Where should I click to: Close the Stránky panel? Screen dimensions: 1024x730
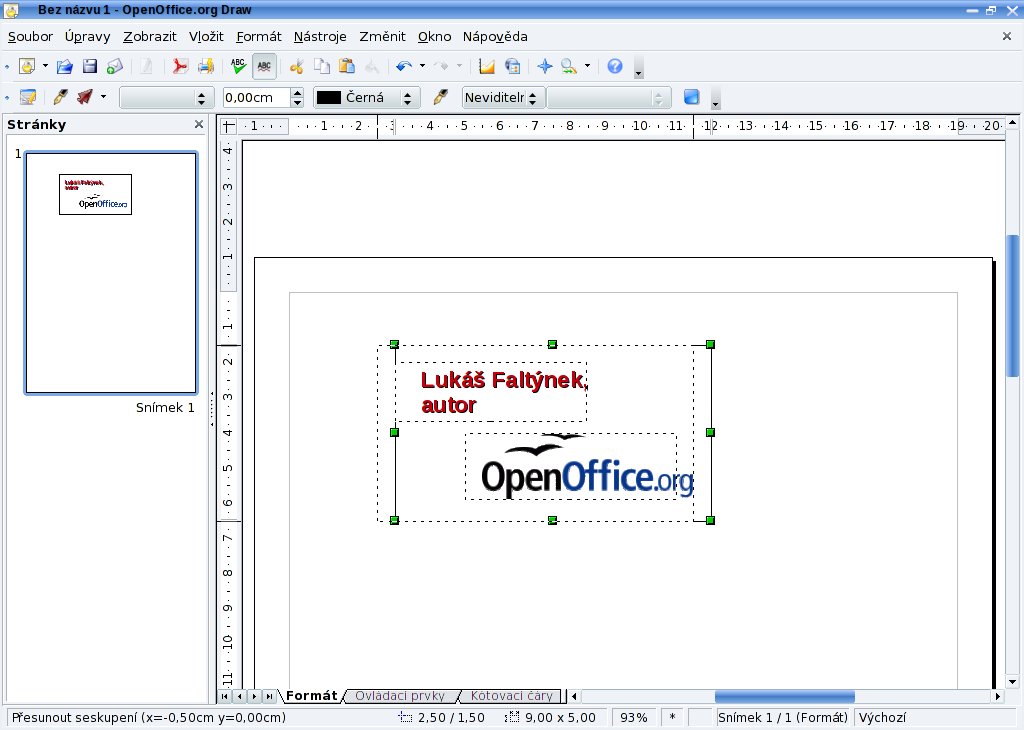tap(199, 124)
